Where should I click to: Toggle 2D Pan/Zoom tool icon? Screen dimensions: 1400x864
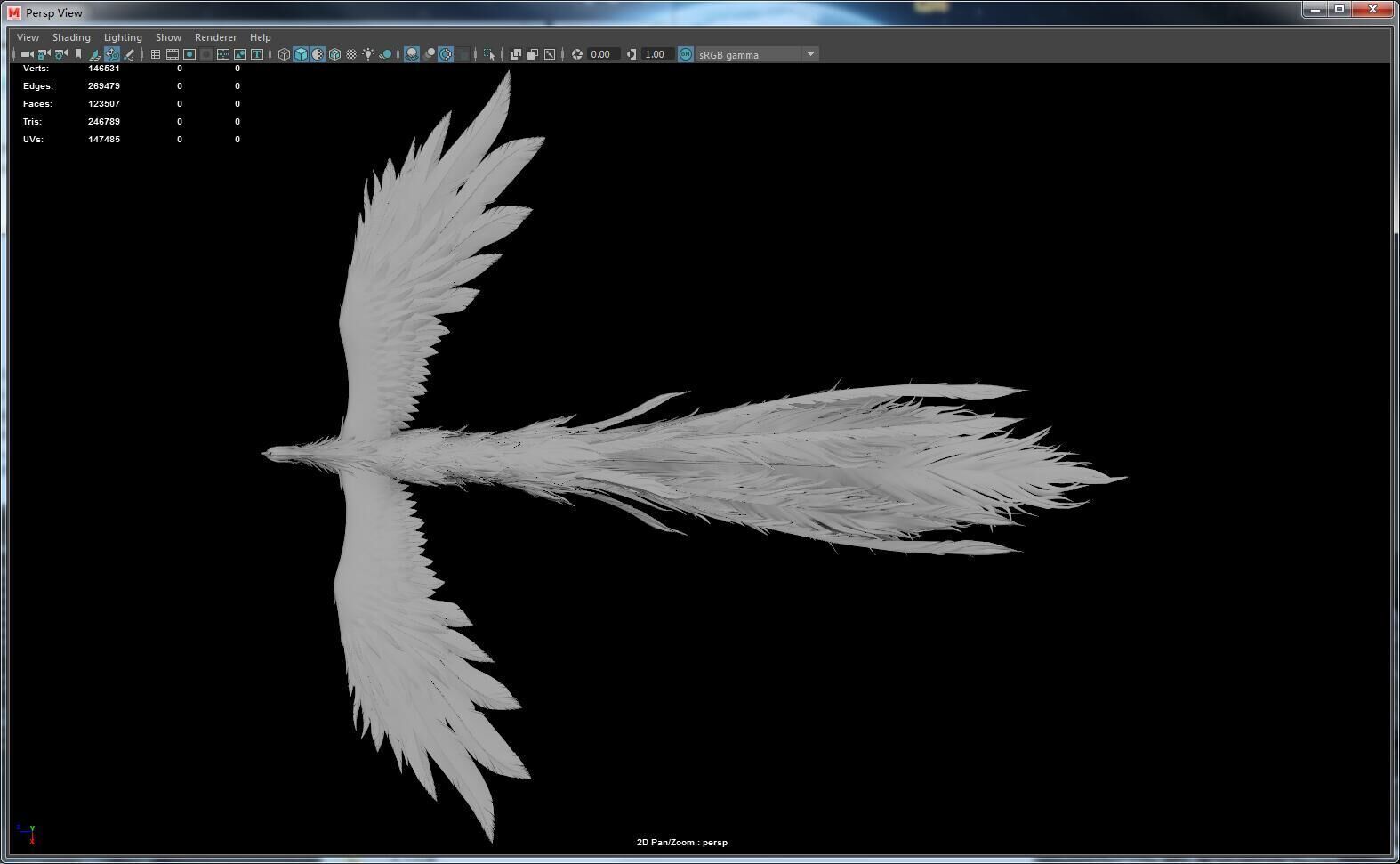(x=111, y=54)
